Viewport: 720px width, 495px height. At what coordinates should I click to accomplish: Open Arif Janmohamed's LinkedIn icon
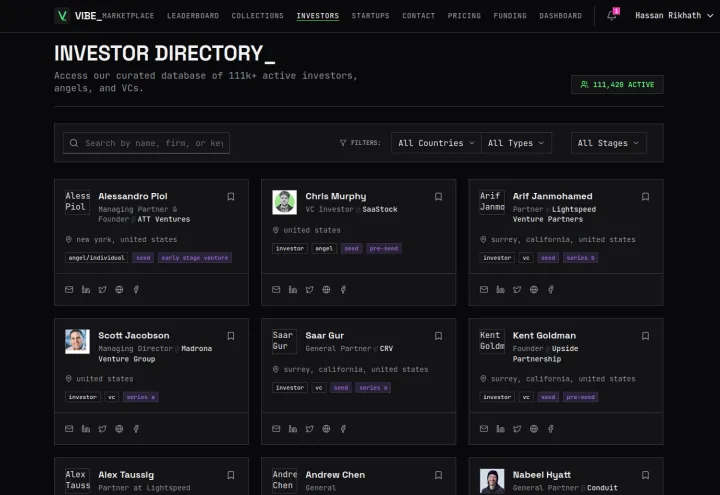click(501, 289)
